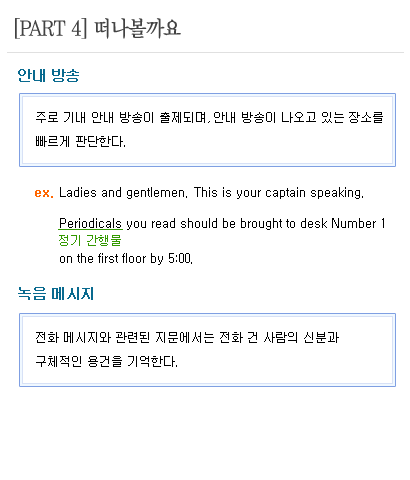
Task: Click the word 'gentlemen' in the example
Action: (x=157, y=193)
